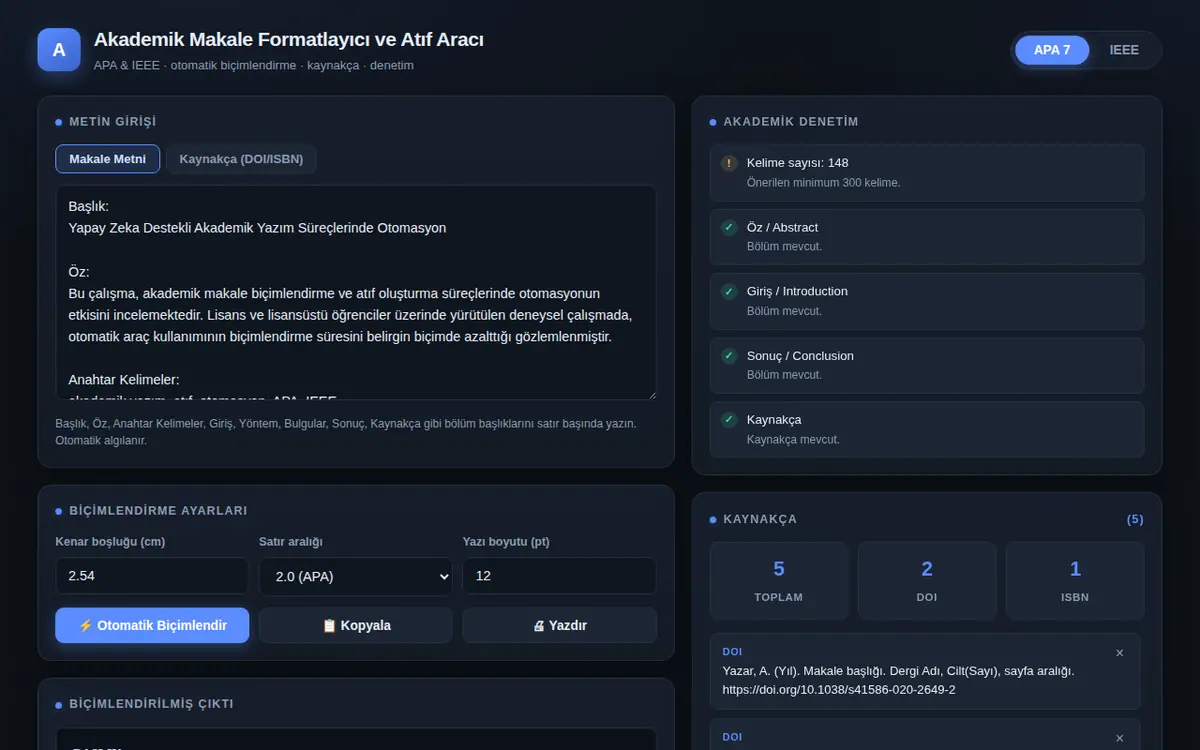1200x750 pixels.
Task: Click the KAYNAKÇA panel heading
Action: [760, 519]
